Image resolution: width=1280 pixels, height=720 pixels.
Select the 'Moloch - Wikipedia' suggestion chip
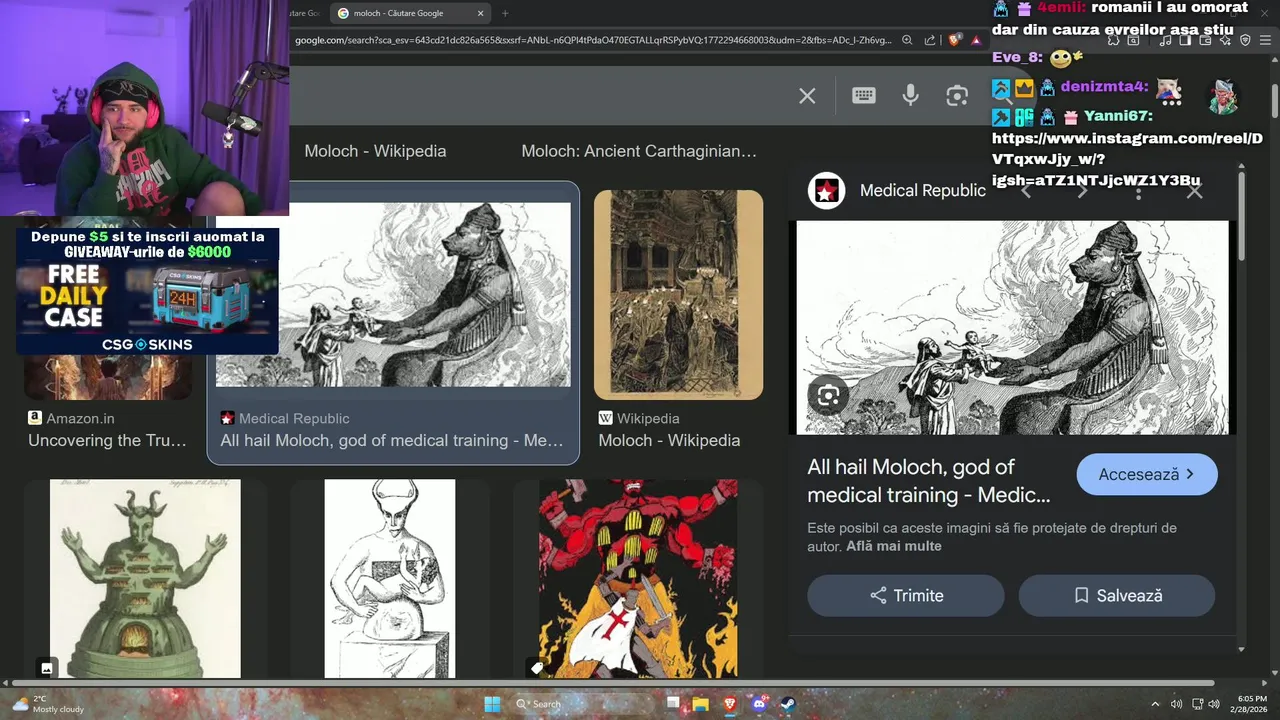375,151
